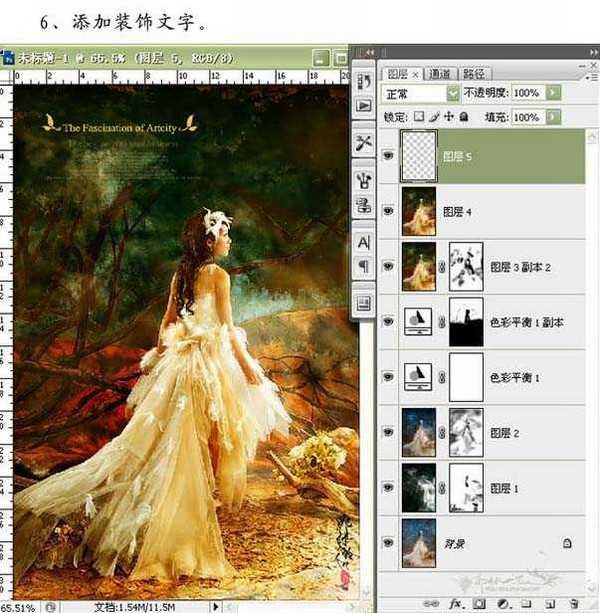Expand the opacity 不透明度 slider arrow
This screenshot has width=600, height=613.
pyautogui.click(x=553, y=93)
